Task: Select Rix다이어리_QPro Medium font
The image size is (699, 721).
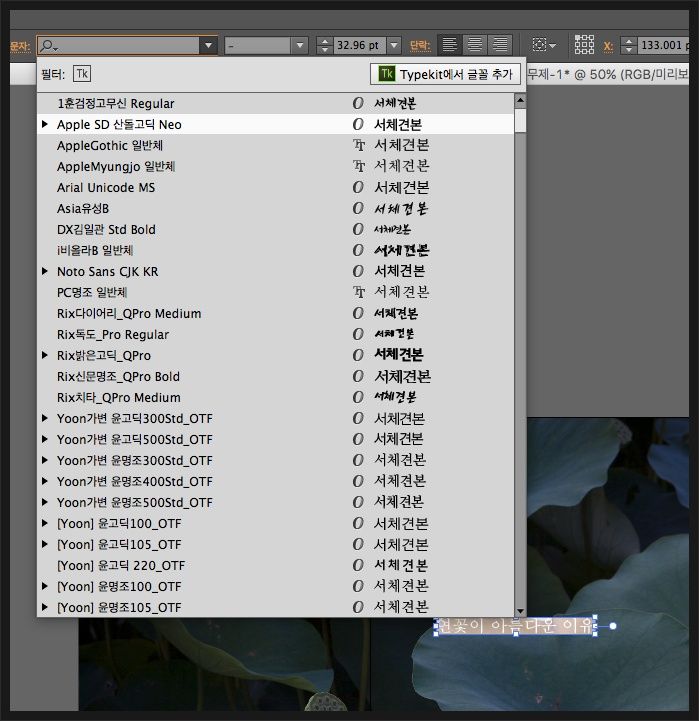Action: point(275,314)
